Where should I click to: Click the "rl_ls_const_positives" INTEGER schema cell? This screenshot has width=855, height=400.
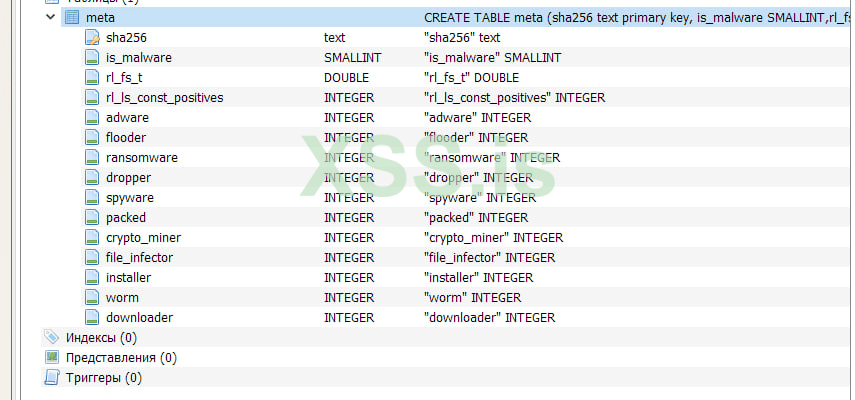tap(514, 98)
